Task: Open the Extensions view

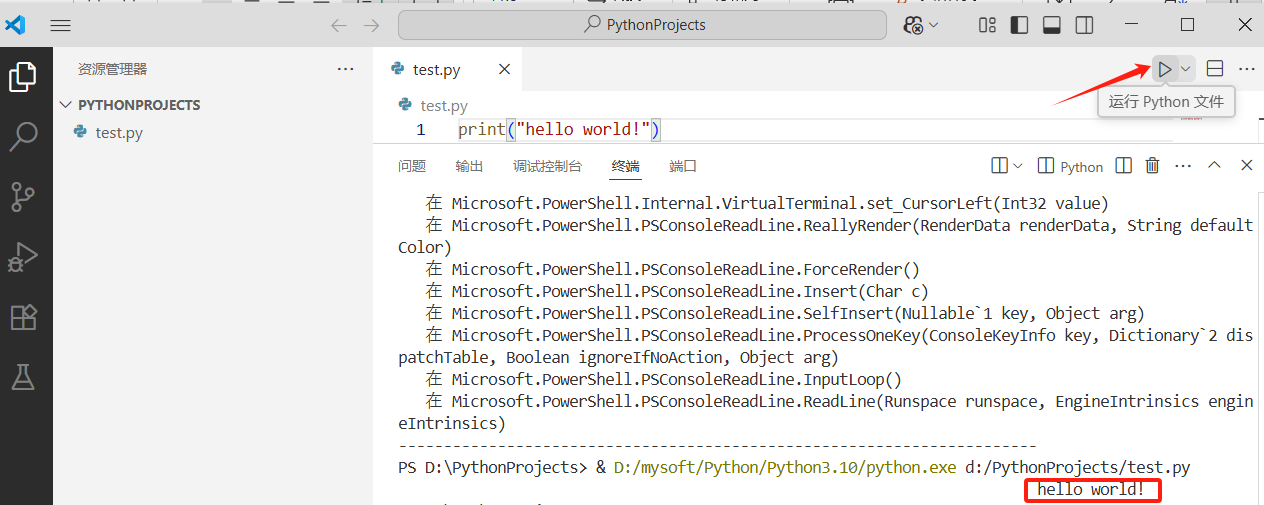Action: (23, 317)
